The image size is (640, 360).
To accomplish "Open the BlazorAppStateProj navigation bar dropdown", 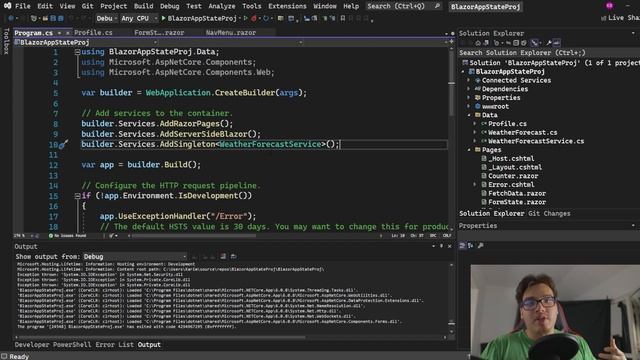I will pos(86,42).
